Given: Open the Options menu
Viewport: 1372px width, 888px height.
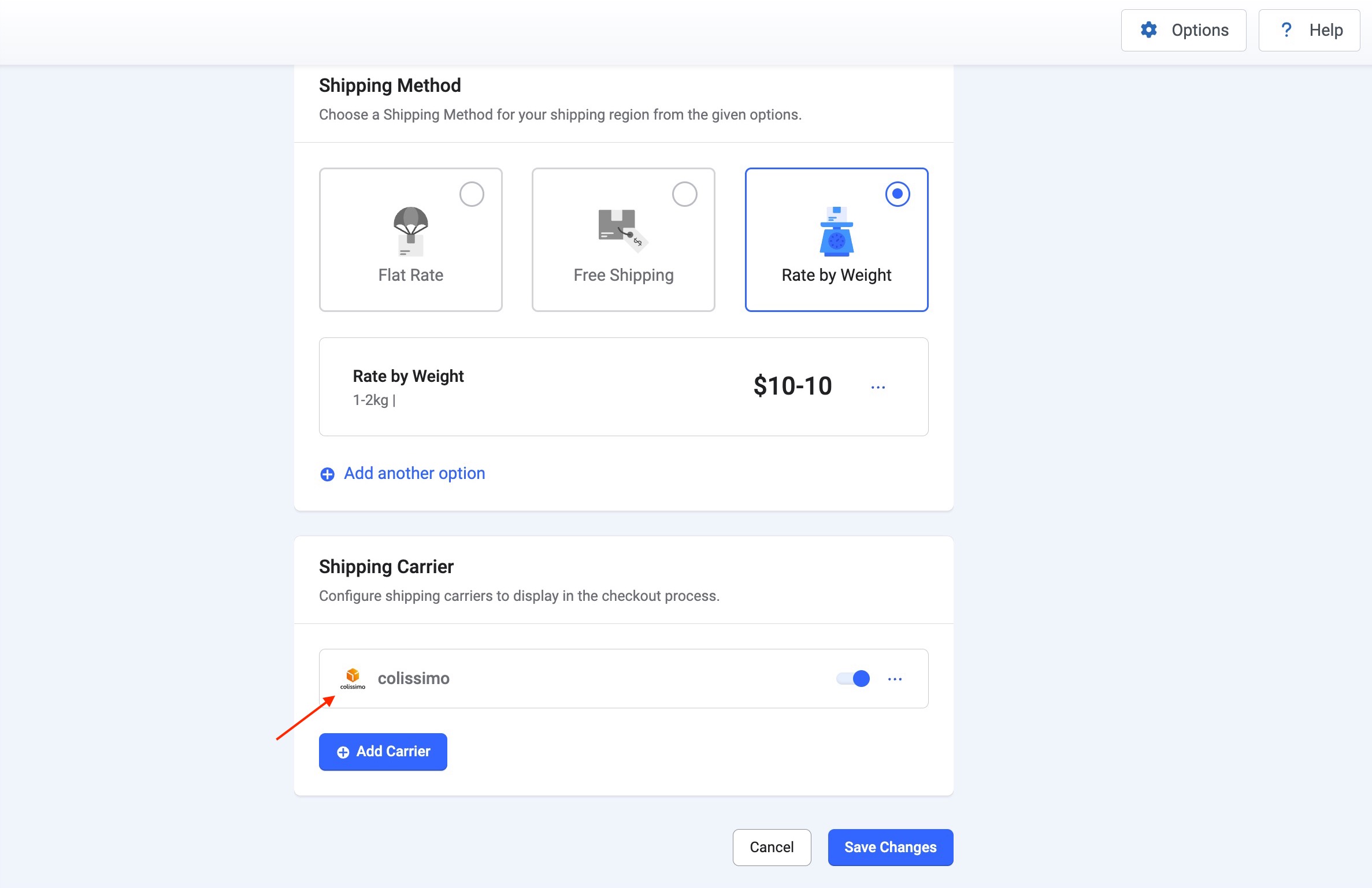Looking at the screenshot, I should pyautogui.click(x=1183, y=30).
